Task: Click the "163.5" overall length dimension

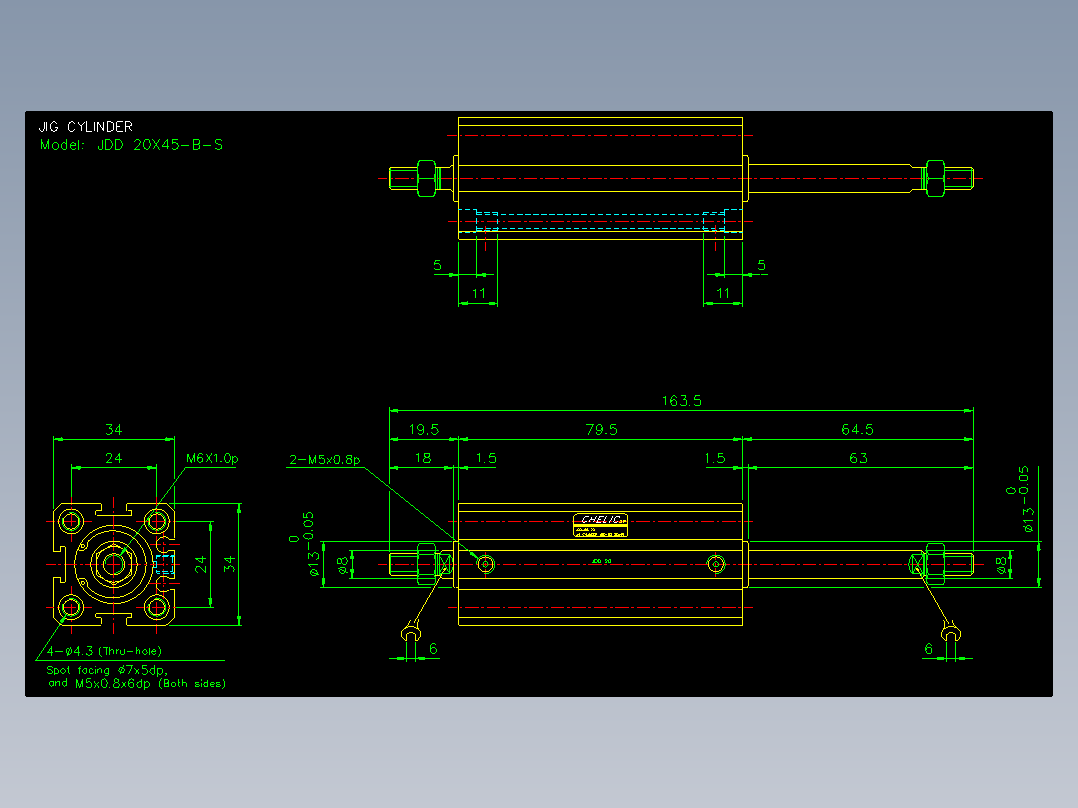Action: point(681,401)
